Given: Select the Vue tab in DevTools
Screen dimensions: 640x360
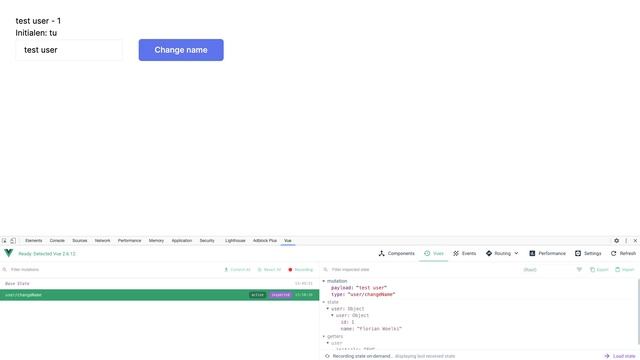Looking at the screenshot, I should [288, 241].
